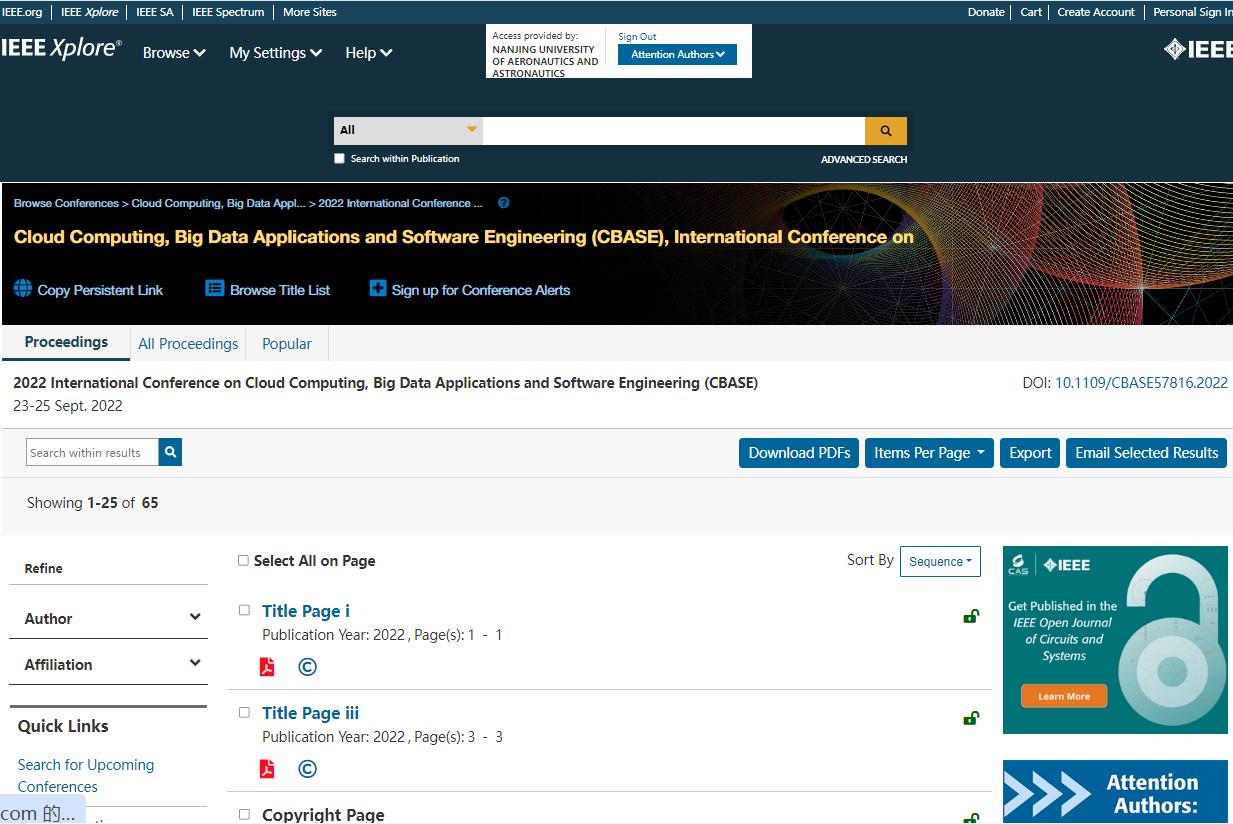Open the Help dropdown menu
The height and width of the screenshot is (824, 1233).
pos(369,53)
